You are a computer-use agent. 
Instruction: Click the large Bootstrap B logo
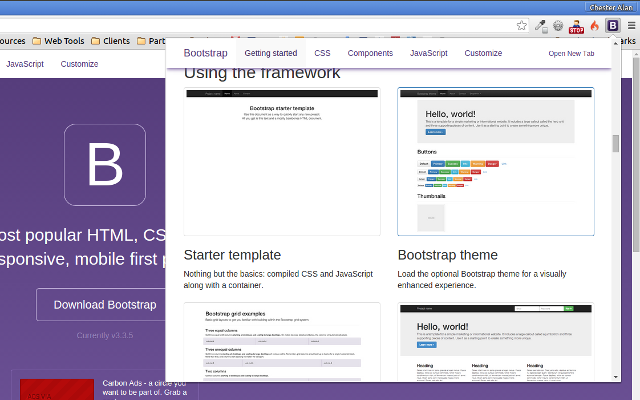pos(105,165)
